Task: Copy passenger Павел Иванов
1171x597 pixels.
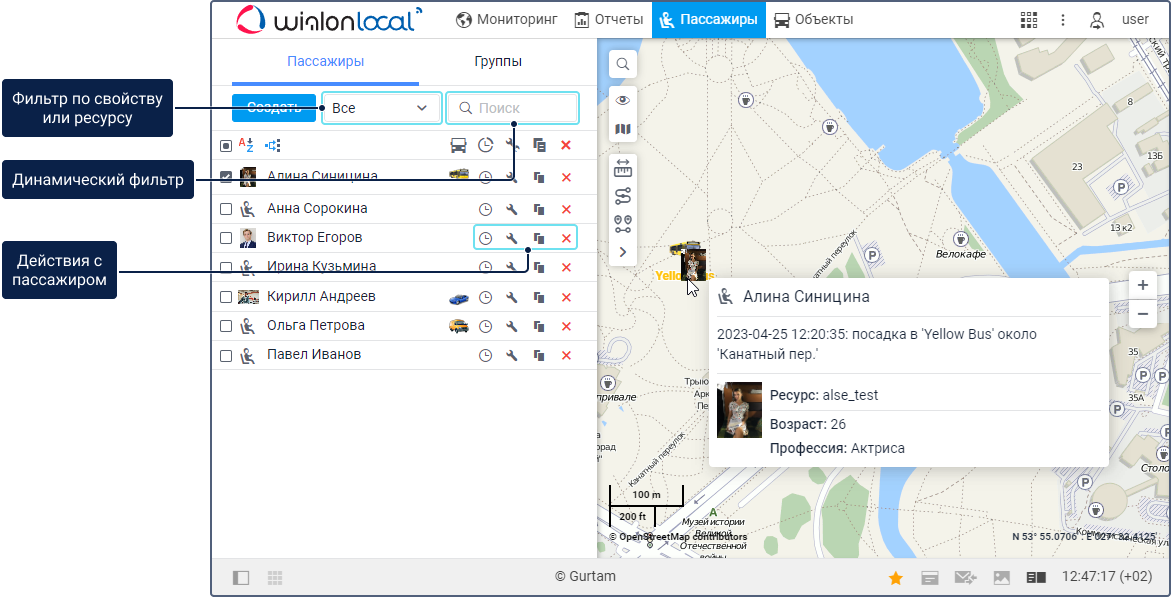Action: click(539, 356)
